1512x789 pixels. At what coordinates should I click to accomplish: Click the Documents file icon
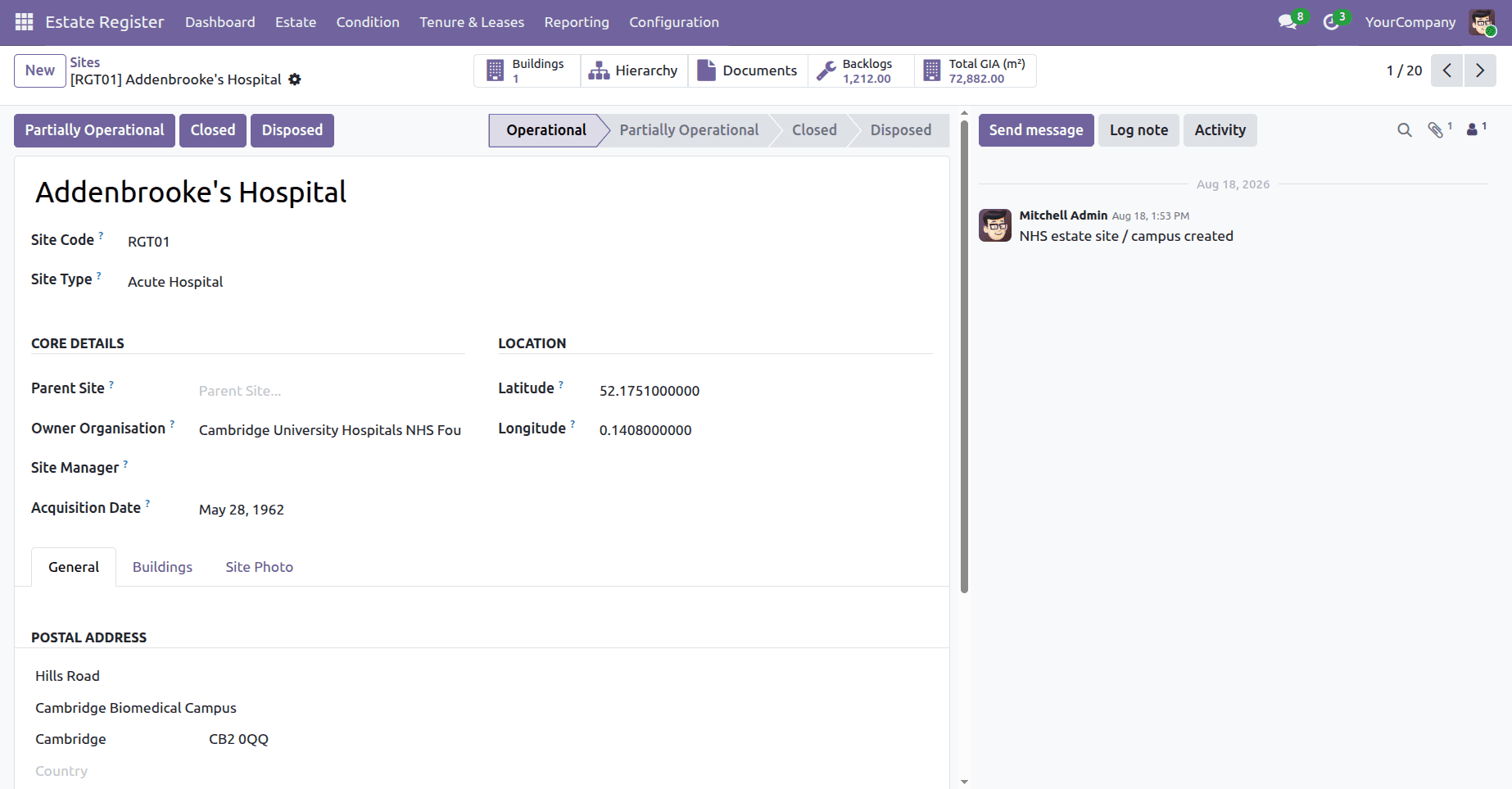(706, 70)
